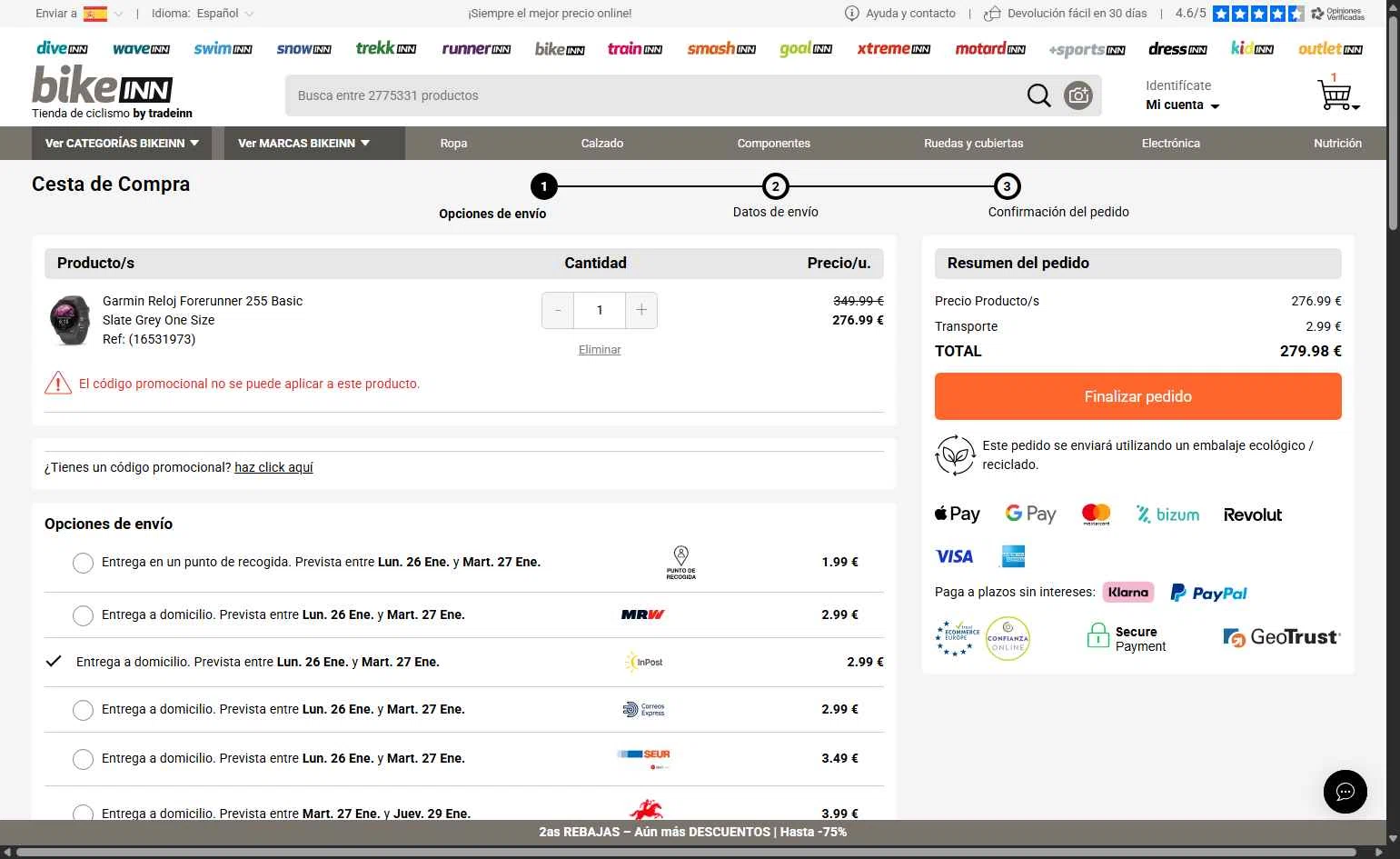Decrease product quantity with minus
1400x859 pixels.
point(558,311)
